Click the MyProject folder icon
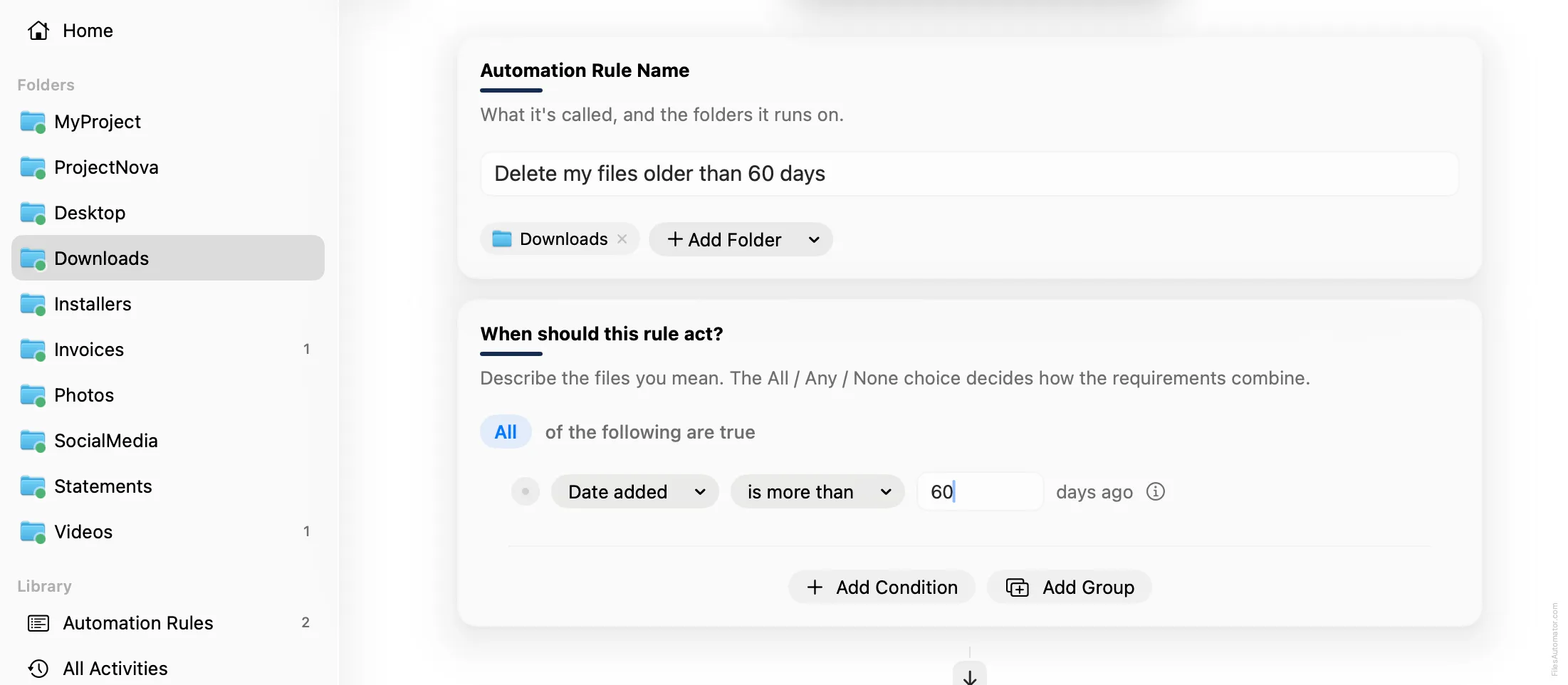Viewport: 1568px width, 685px height. tap(33, 122)
